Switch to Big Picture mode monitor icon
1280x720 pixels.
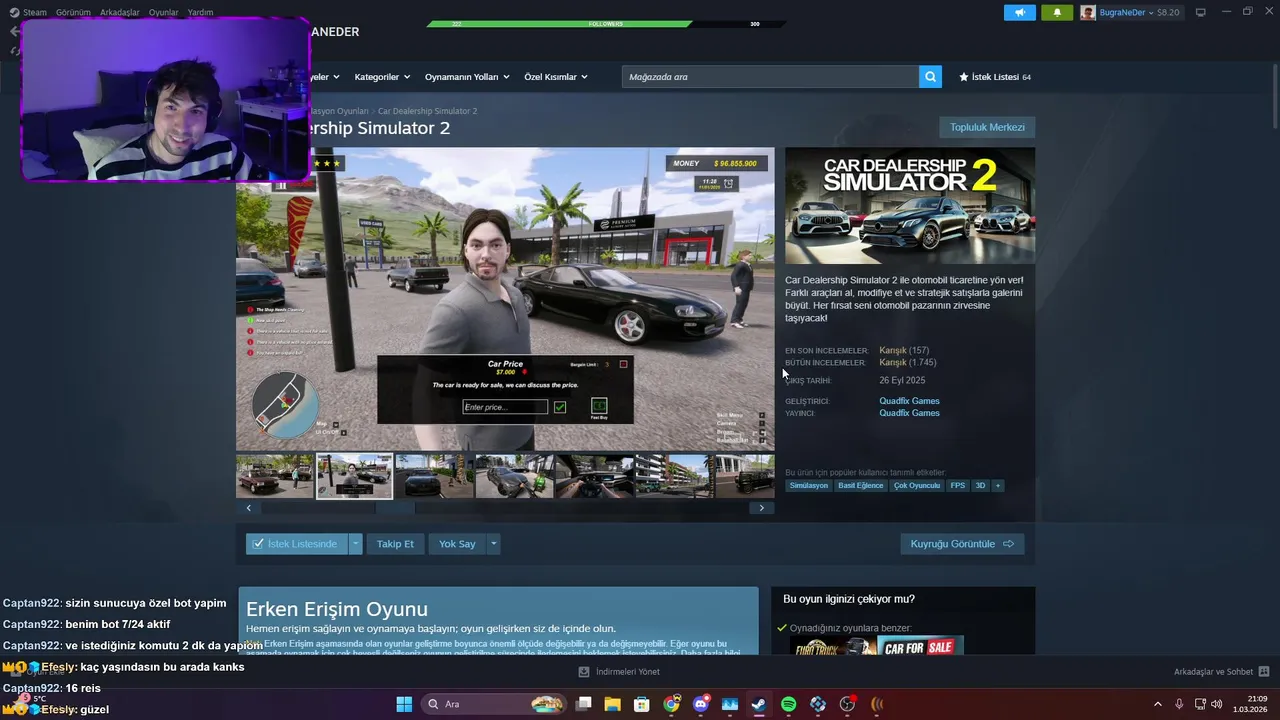(x=1200, y=12)
